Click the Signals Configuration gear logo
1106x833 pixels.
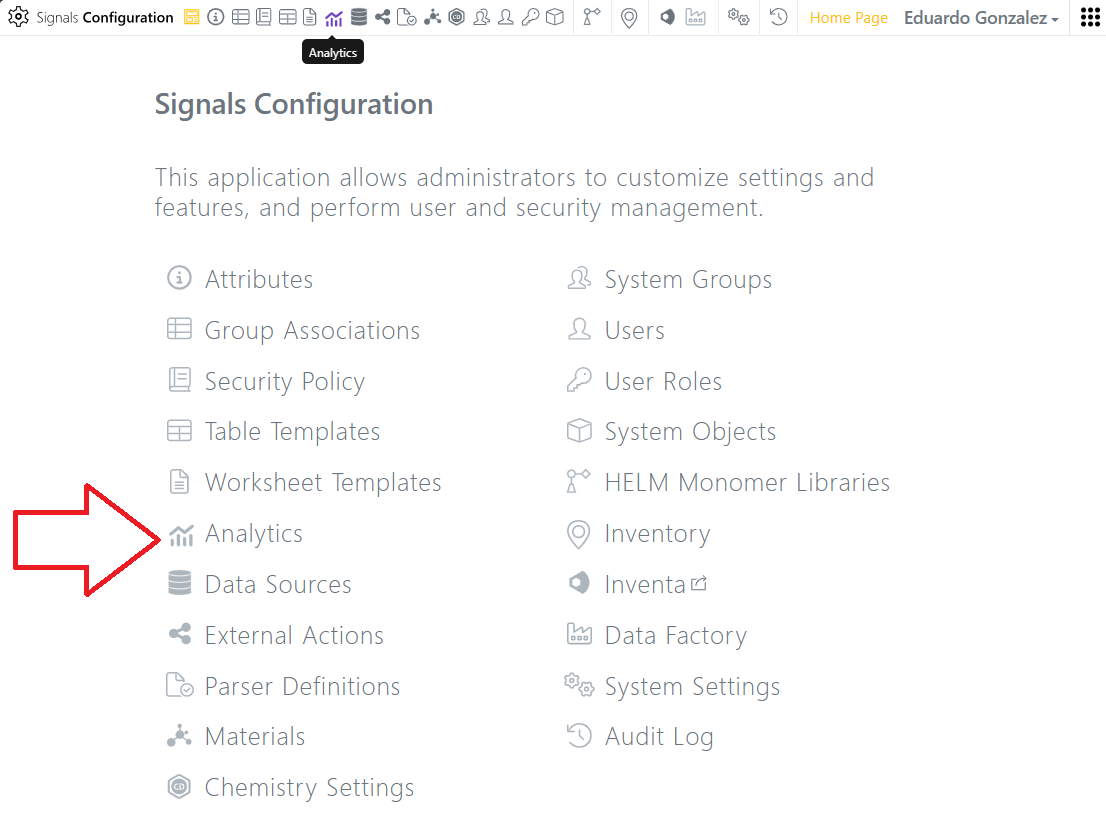pos(19,17)
